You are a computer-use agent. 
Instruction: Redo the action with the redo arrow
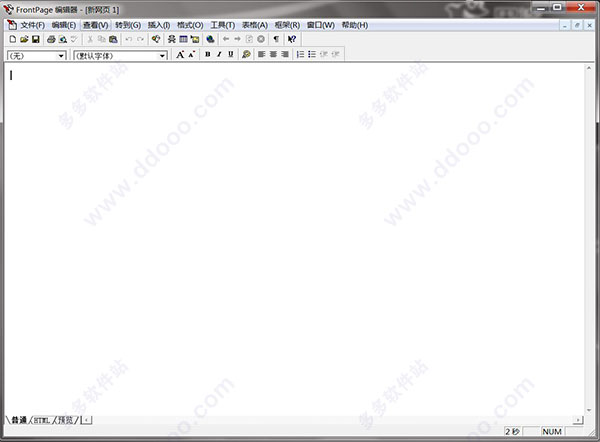(140, 39)
